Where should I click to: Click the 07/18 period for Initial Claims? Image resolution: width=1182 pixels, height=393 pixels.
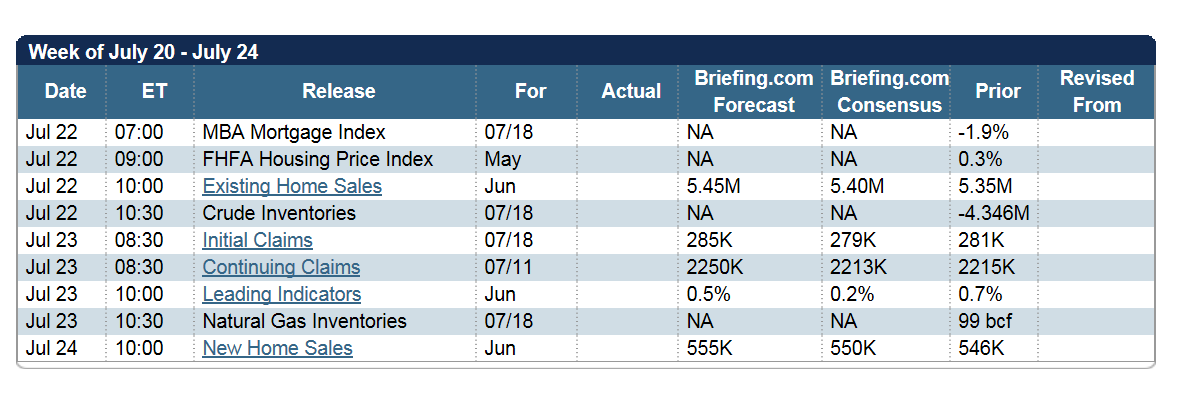point(509,241)
